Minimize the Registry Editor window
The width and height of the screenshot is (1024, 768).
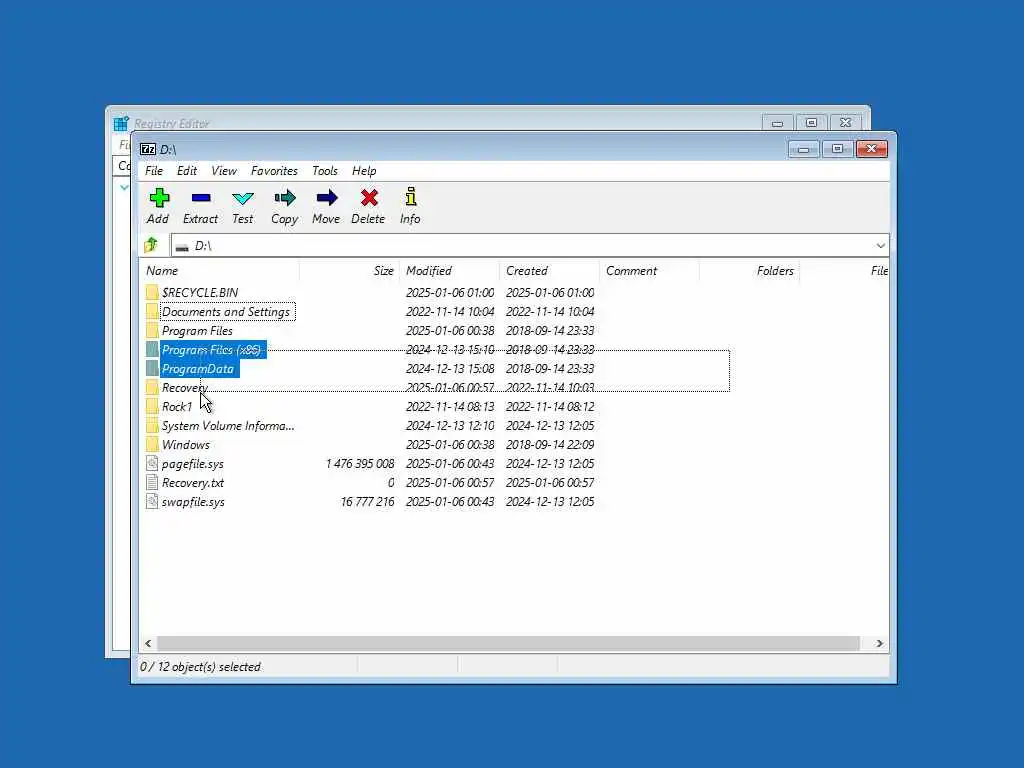777,123
